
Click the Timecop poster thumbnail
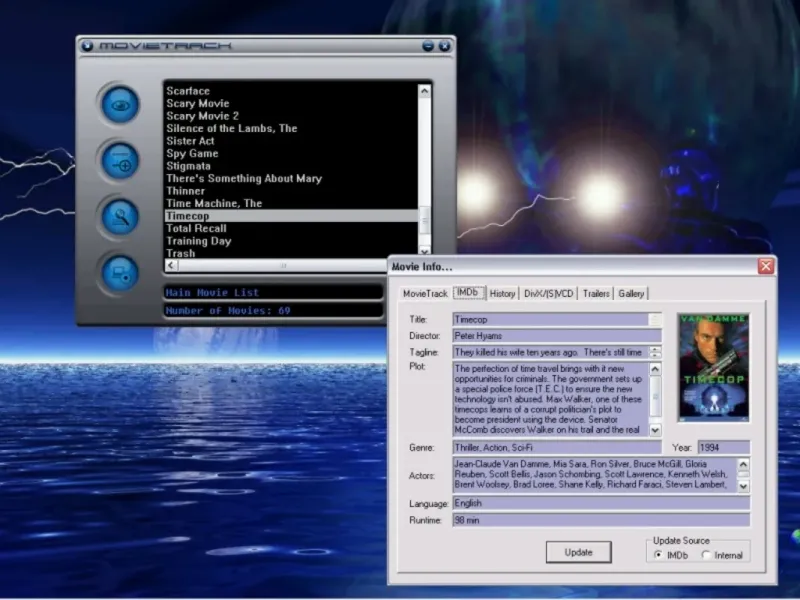(713, 367)
